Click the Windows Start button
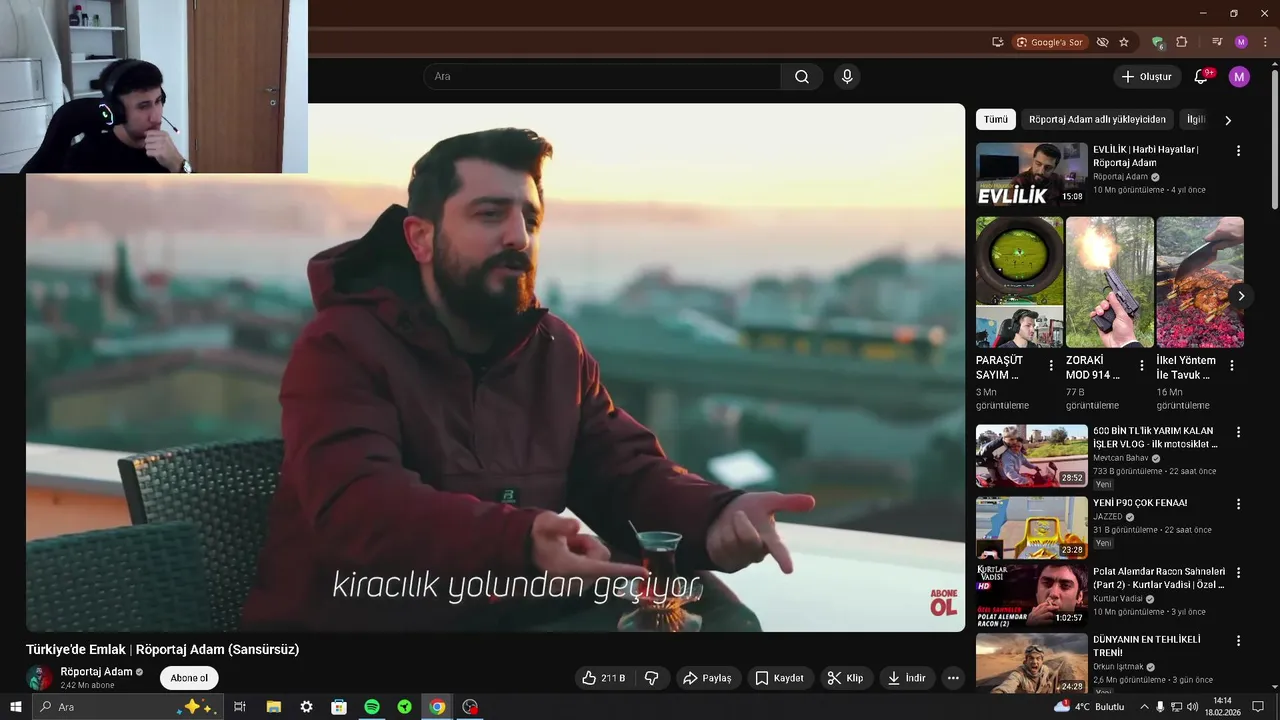This screenshot has width=1280, height=720. (x=15, y=707)
